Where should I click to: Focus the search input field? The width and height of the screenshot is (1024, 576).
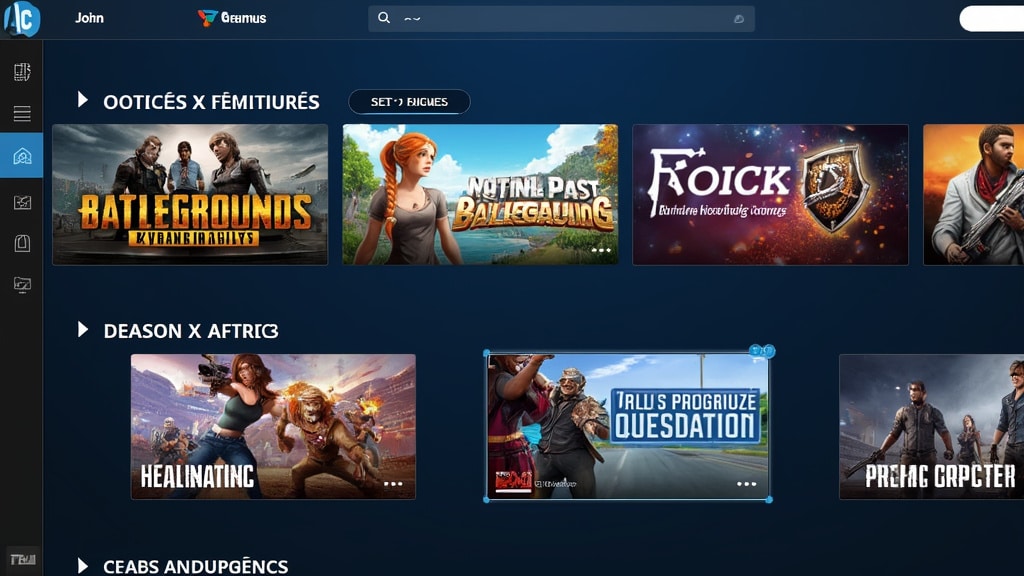(x=561, y=19)
